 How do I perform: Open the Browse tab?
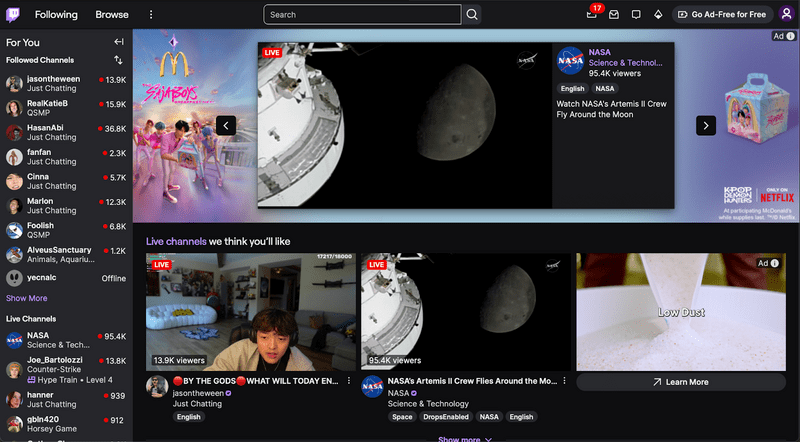pos(112,15)
